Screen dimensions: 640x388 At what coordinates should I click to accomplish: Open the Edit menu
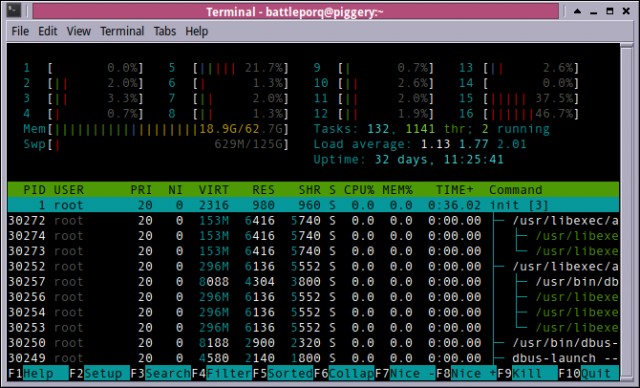pos(48,31)
